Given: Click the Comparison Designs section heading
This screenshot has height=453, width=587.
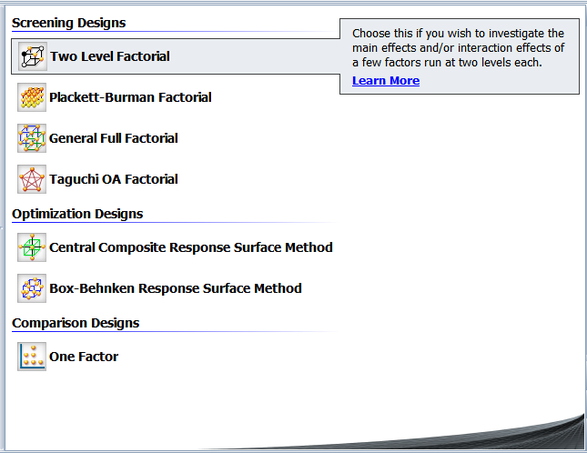Looking at the screenshot, I should click(x=75, y=323).
